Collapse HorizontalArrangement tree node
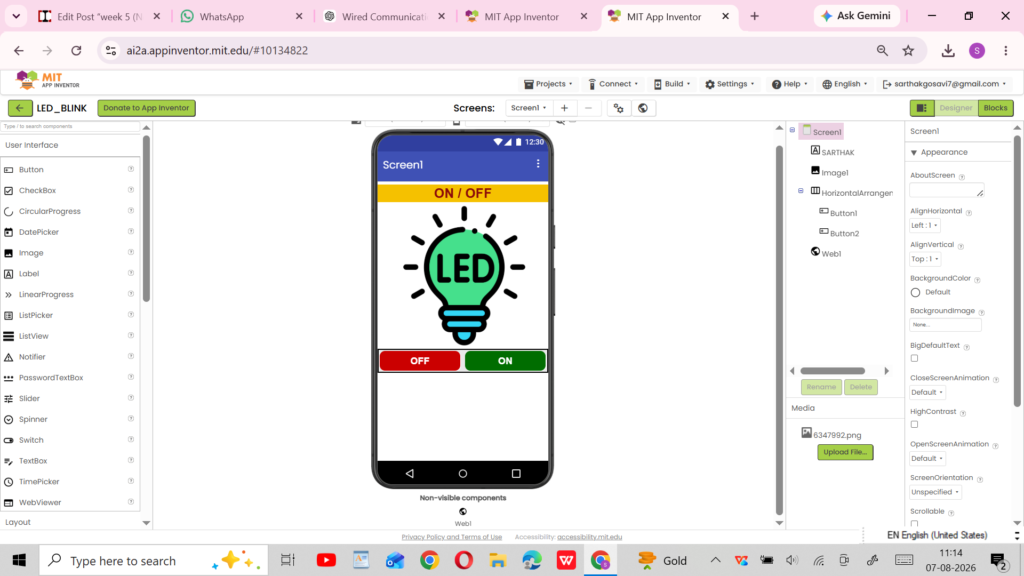 (x=801, y=191)
